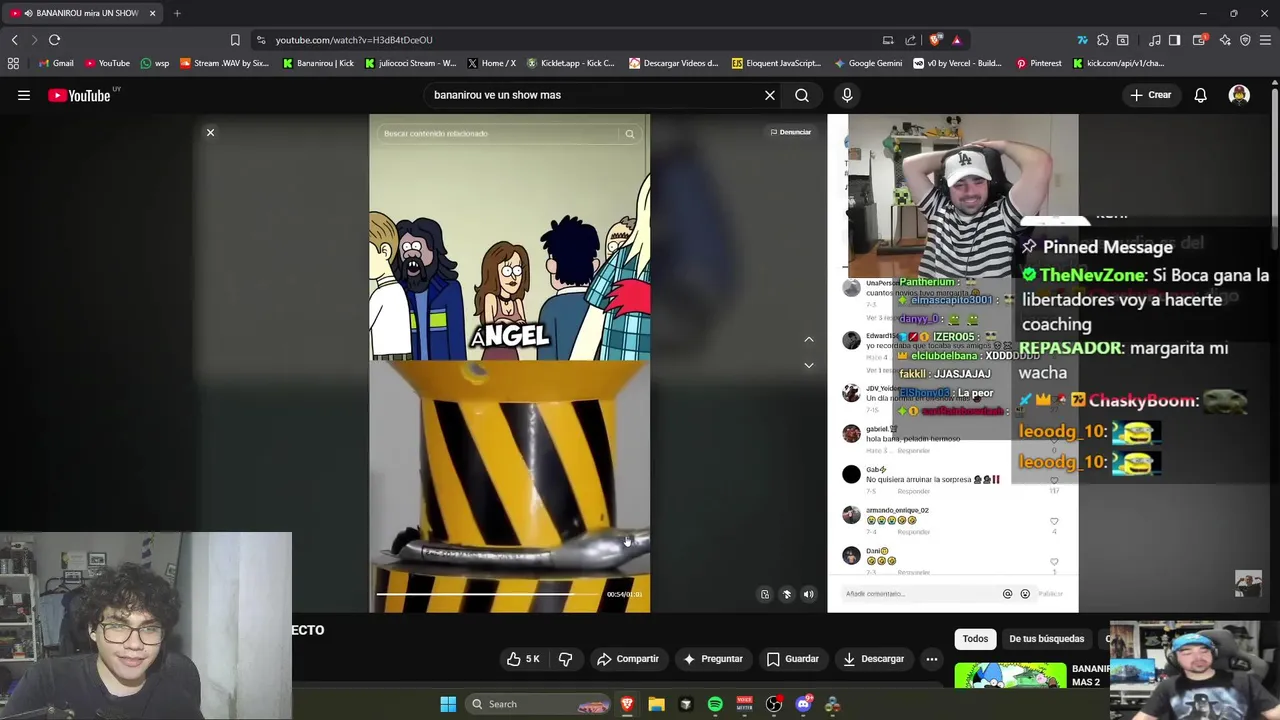Reply to Gab's comment via Responder
This screenshot has width=1280, height=720.
click(x=914, y=491)
